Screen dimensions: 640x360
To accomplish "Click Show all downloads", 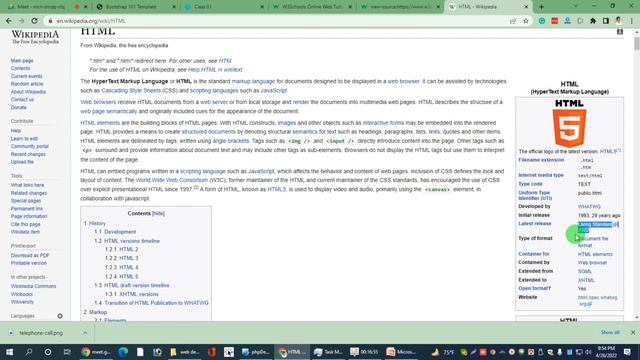I will point(610,333).
